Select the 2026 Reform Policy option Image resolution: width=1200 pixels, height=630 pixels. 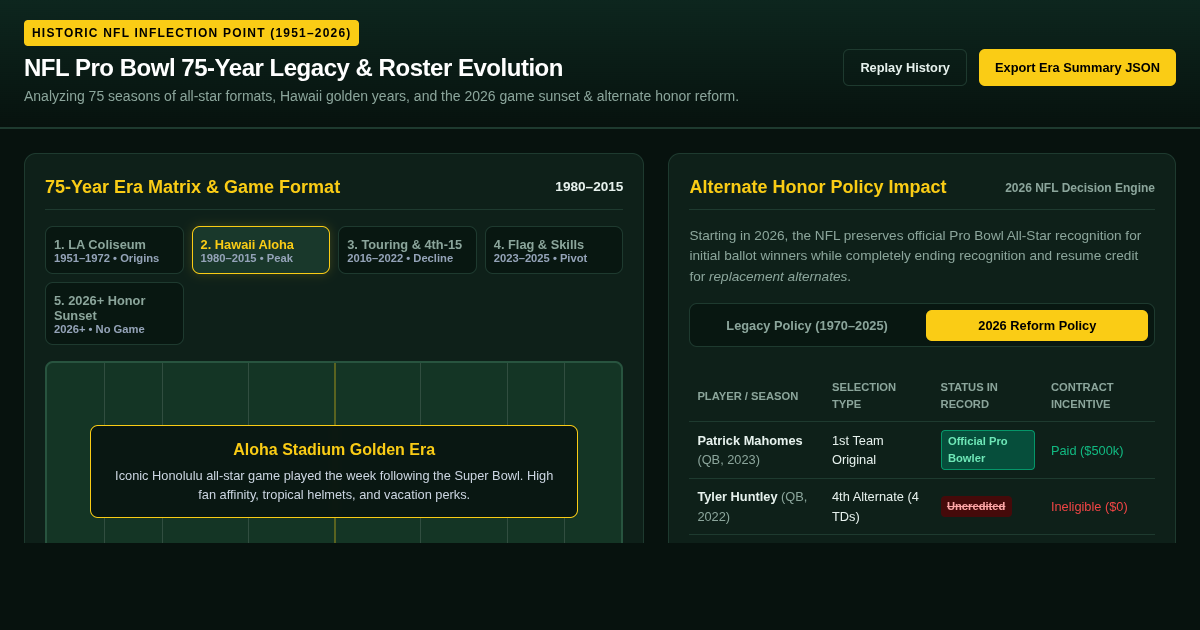1037,325
